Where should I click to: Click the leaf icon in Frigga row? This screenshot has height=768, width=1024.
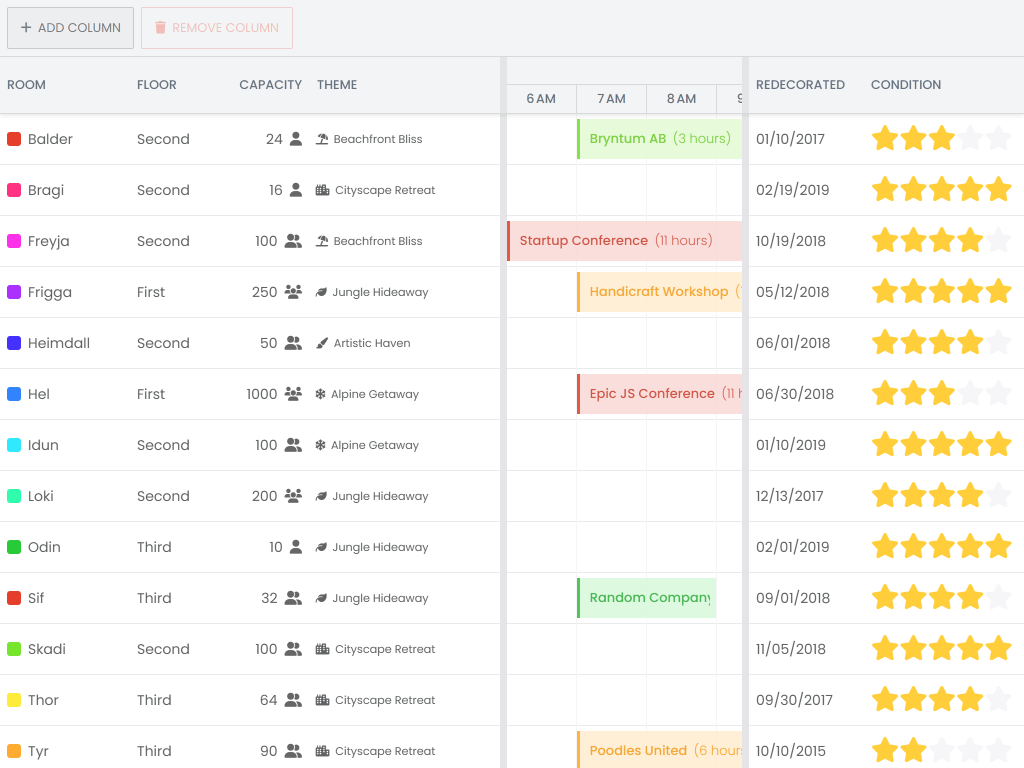coord(321,292)
